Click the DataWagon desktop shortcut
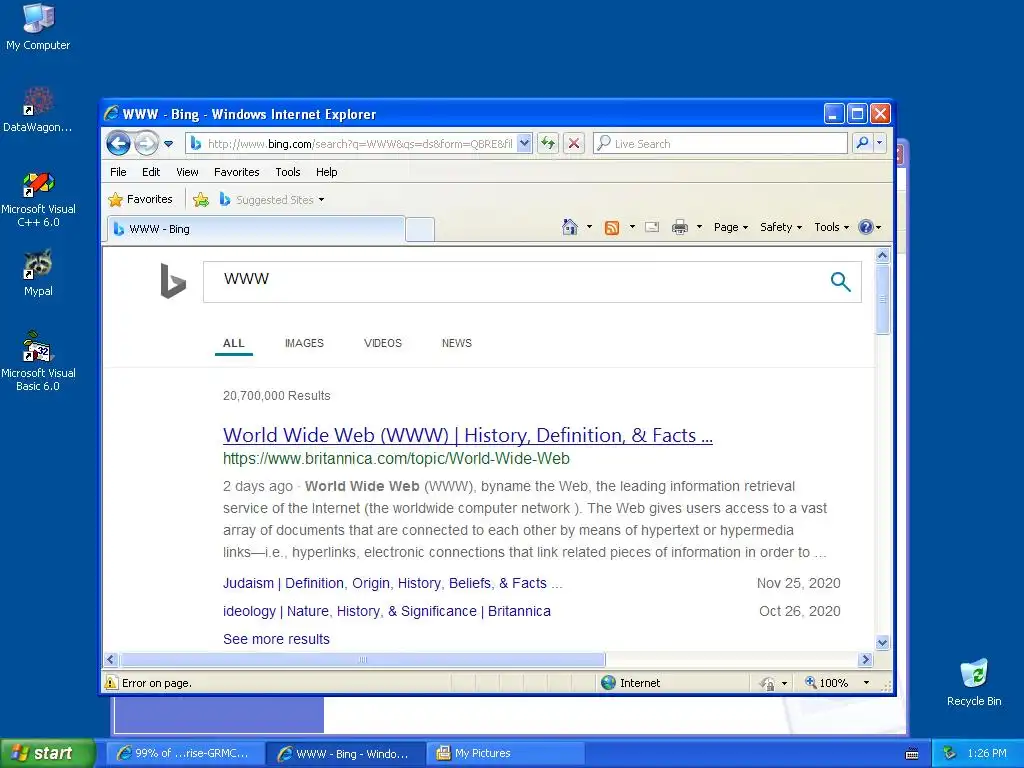 (38, 109)
